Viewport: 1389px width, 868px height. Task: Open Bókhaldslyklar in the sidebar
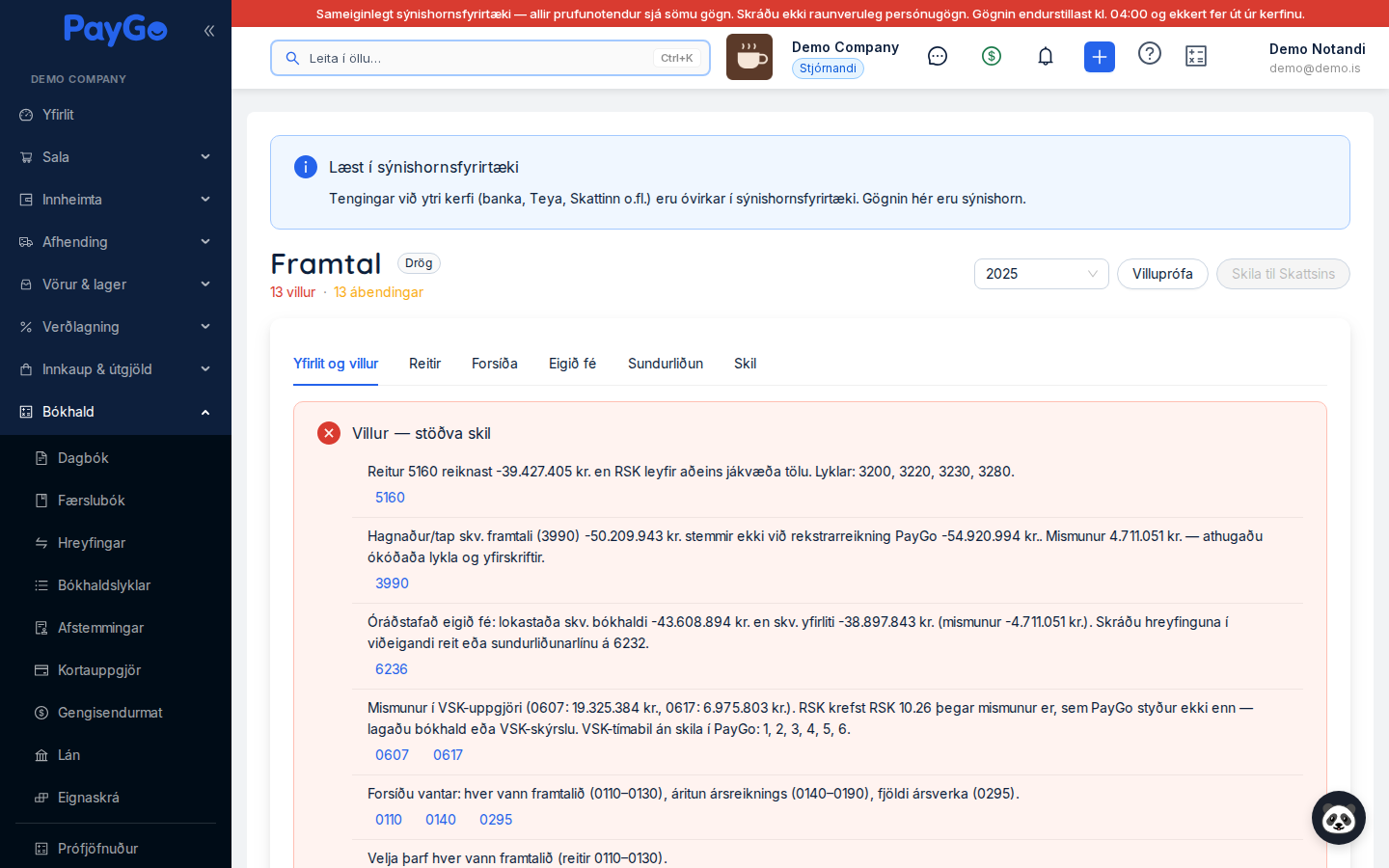(116, 585)
